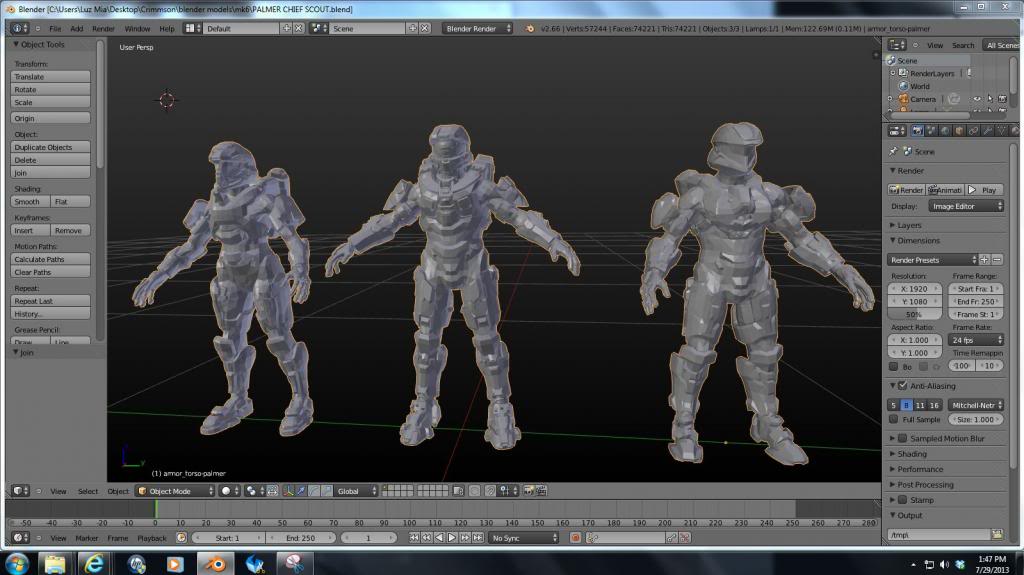Open the Render Presets dropdown

pyautogui.click(x=932, y=260)
